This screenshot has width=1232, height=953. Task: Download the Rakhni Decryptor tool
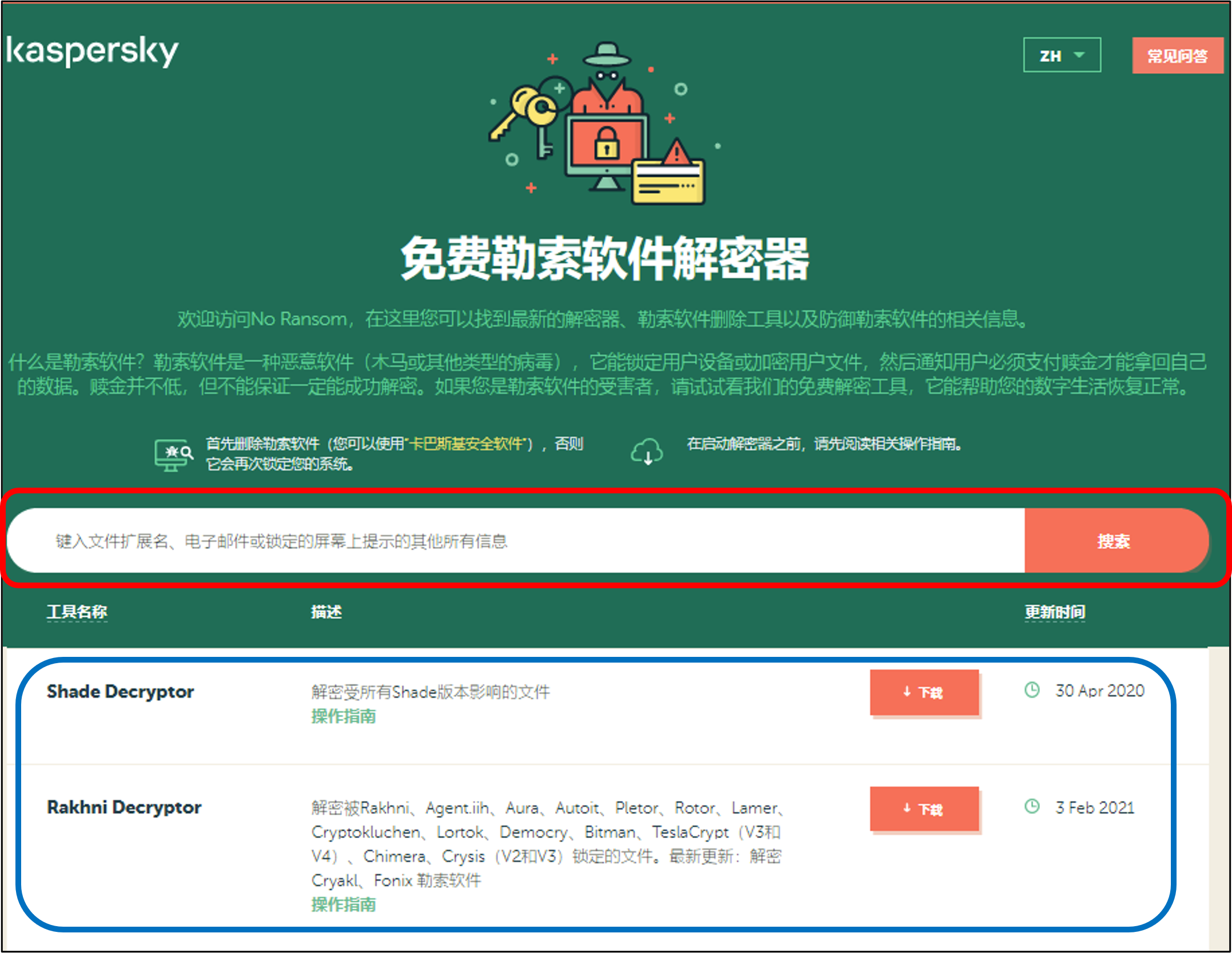pyautogui.click(x=924, y=809)
